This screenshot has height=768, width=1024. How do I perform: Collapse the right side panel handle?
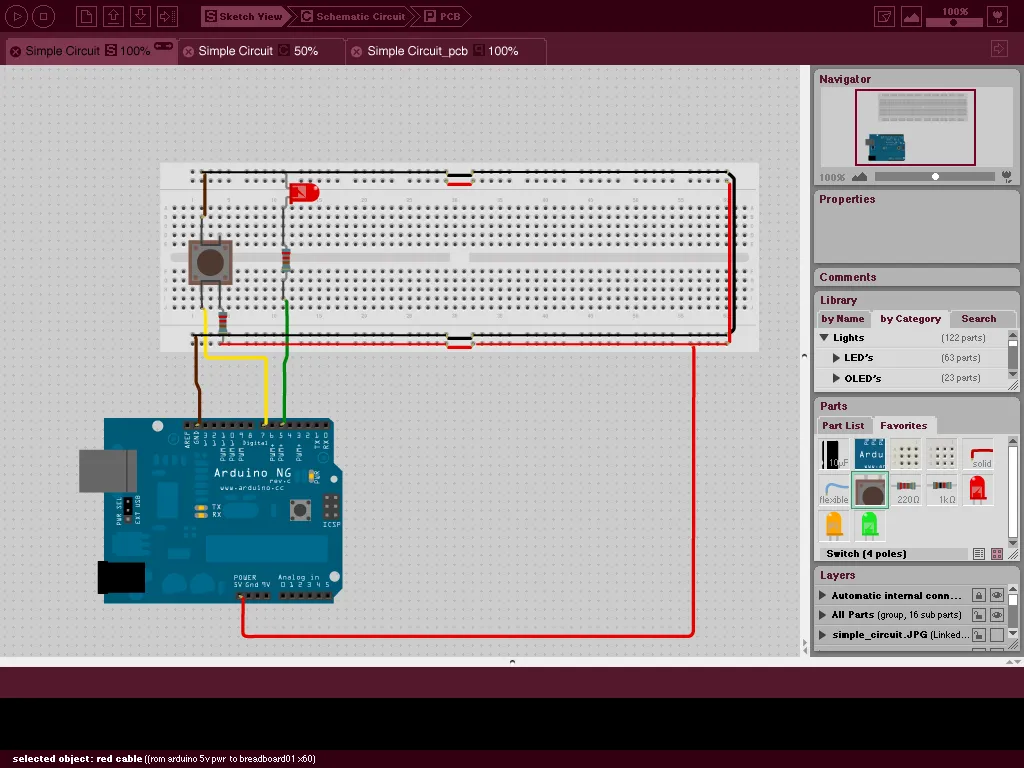[x=804, y=356]
